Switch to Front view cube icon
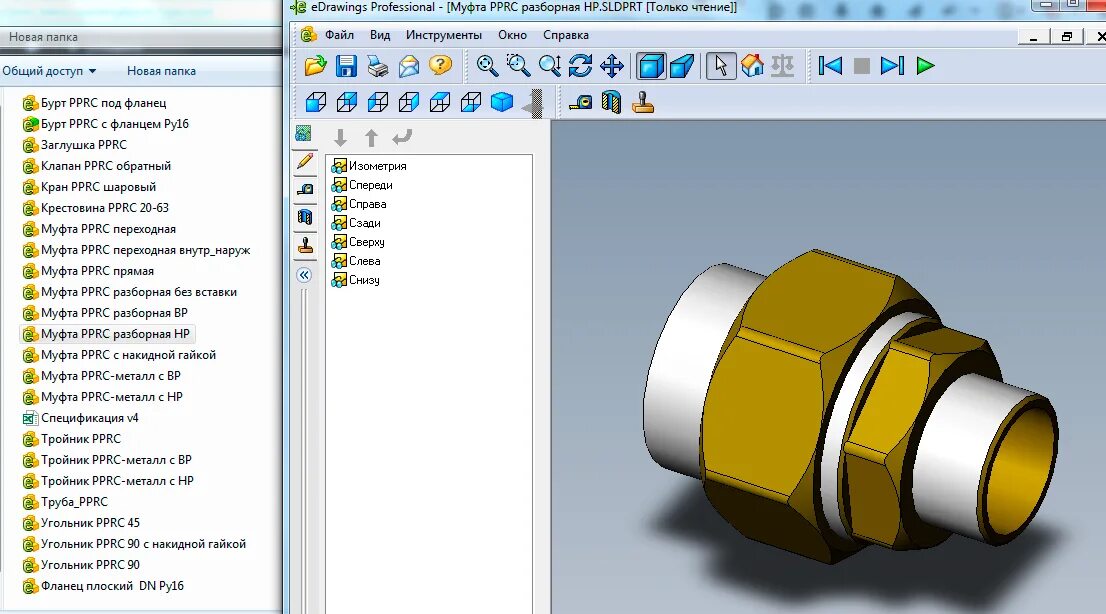Screen dimensions: 1106x614 pyautogui.click(x=316, y=102)
